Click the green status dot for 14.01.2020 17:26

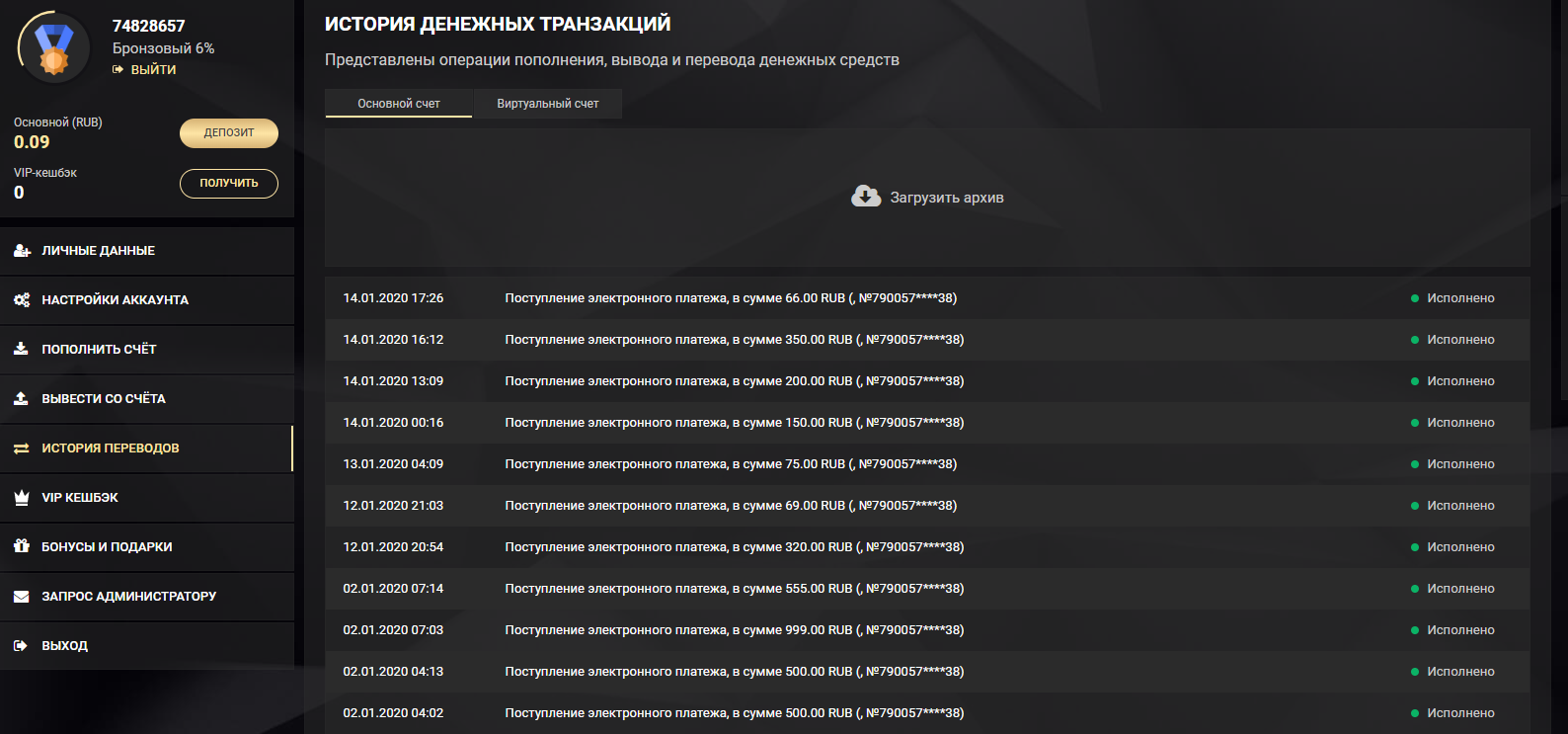pos(1415,298)
